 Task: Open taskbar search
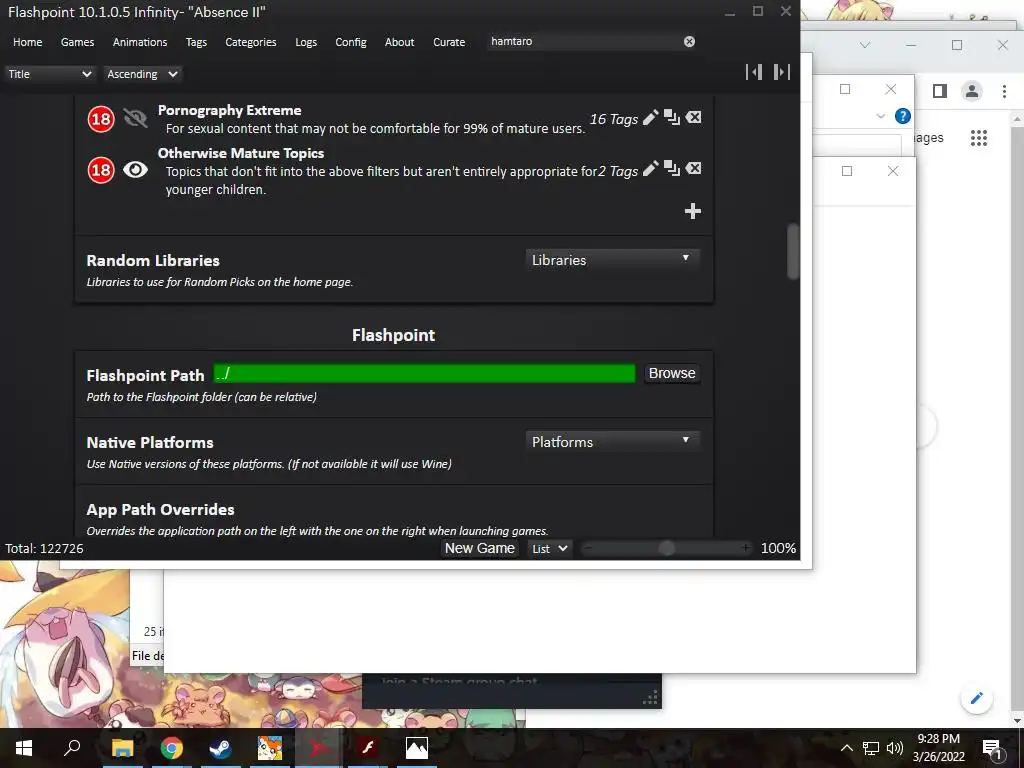(x=72, y=748)
